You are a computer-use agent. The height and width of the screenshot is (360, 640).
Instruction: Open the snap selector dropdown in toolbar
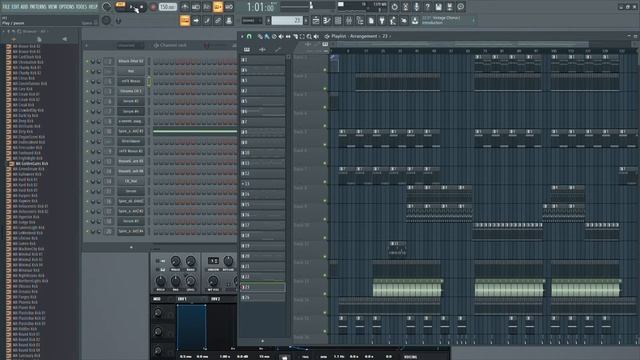click(x=252, y=20)
